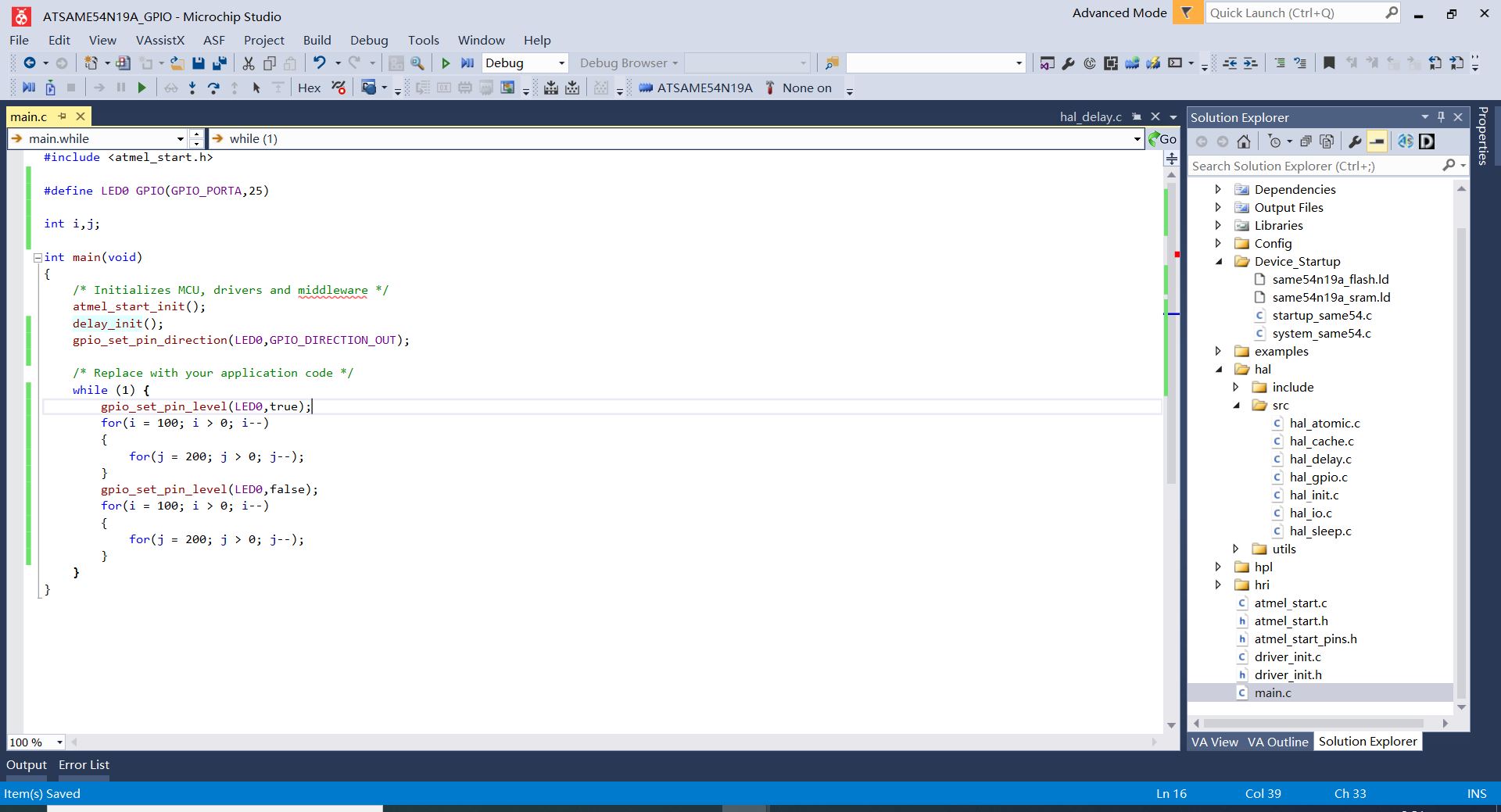The width and height of the screenshot is (1501, 812).
Task: Switch to the VA Outline tab
Action: click(1277, 742)
